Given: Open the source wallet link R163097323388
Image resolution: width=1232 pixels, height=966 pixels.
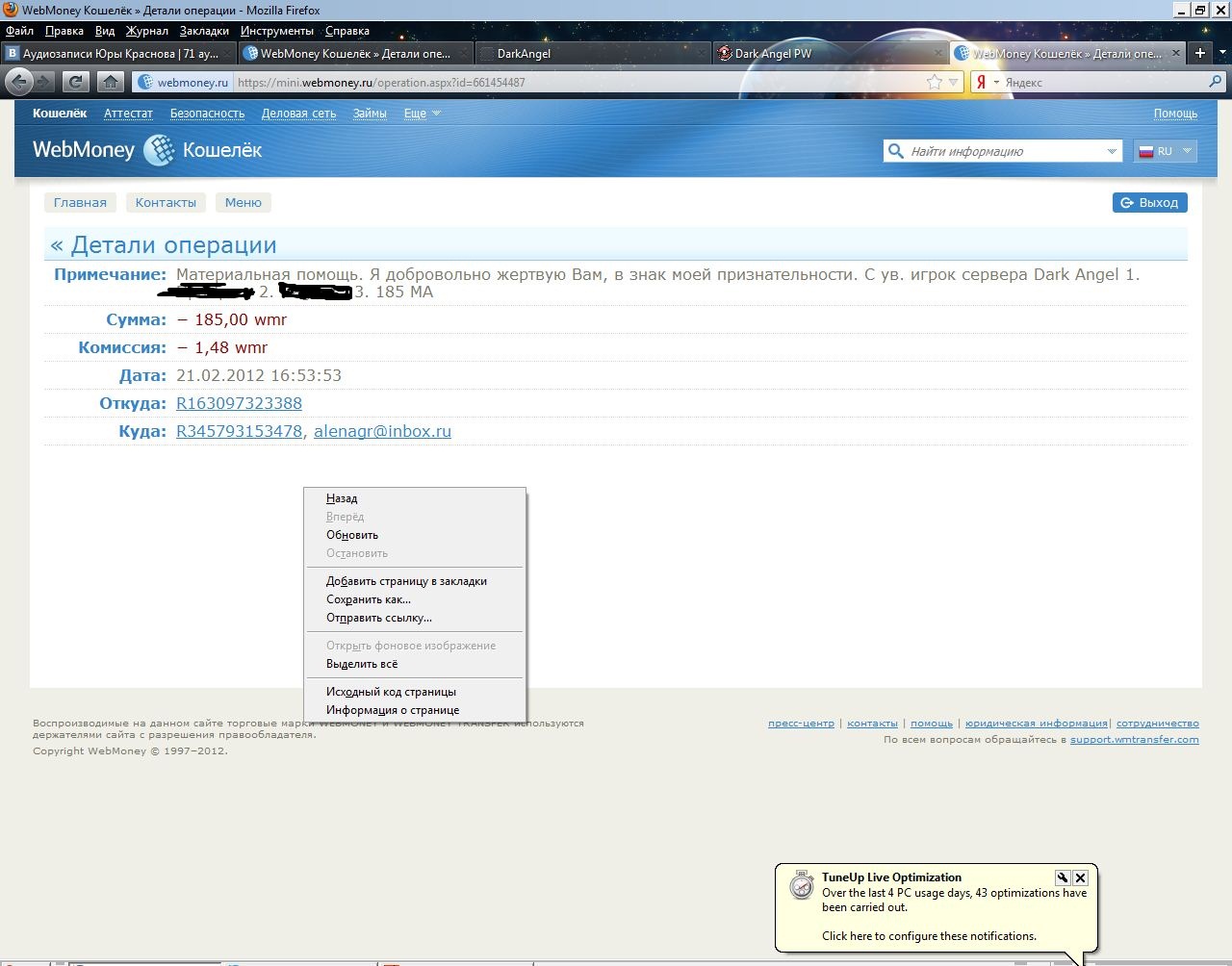Looking at the screenshot, I should tap(239, 403).
